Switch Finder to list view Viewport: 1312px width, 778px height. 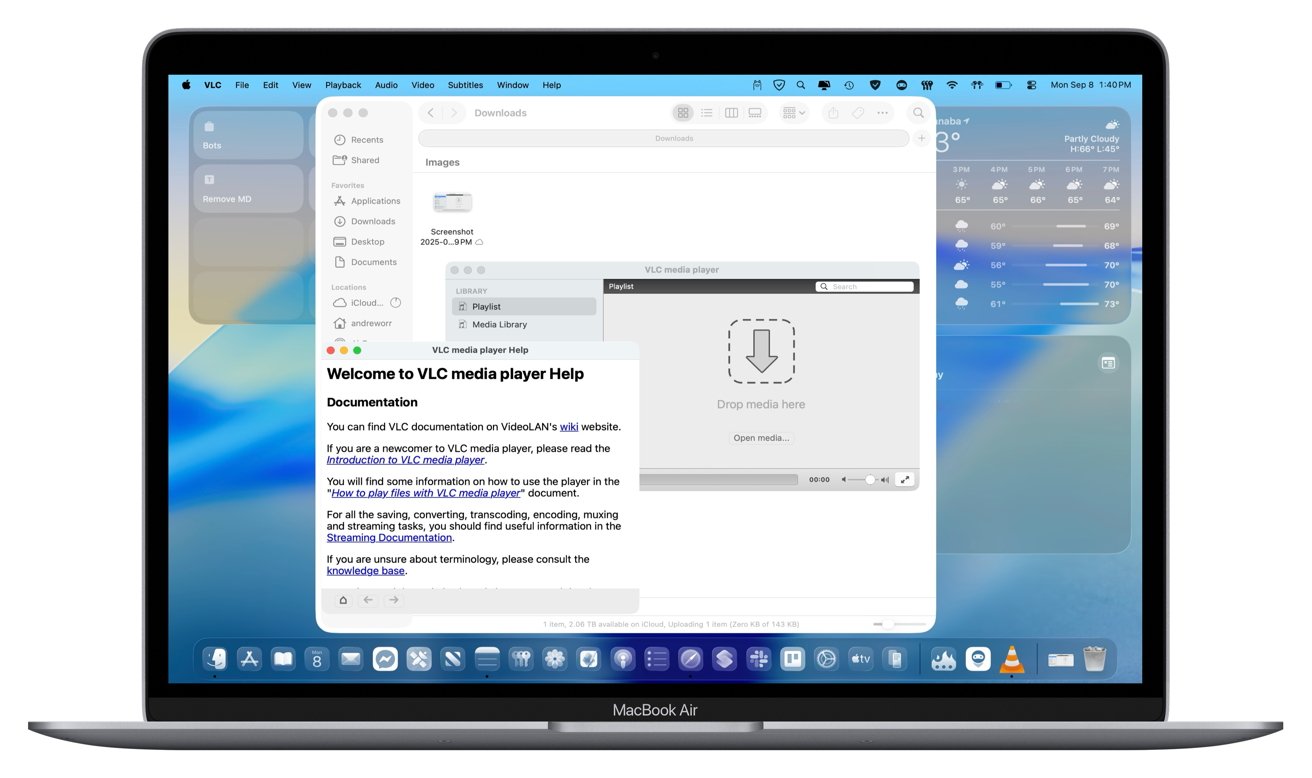pos(707,112)
